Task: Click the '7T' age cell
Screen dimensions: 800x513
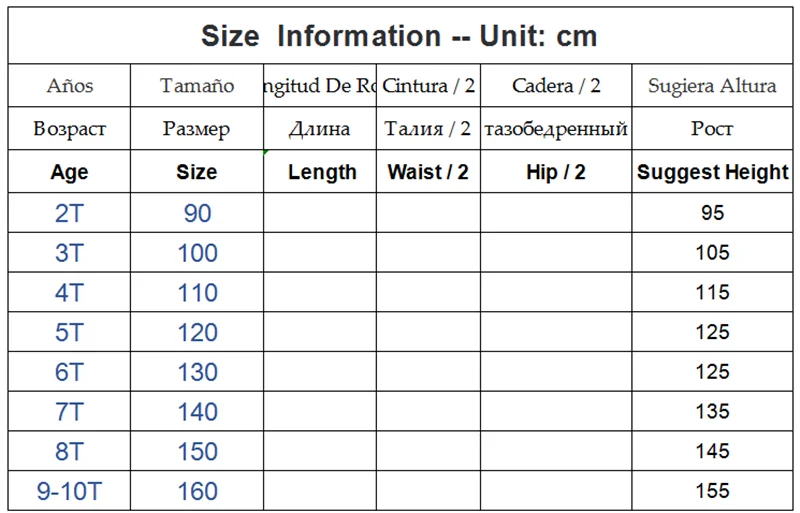Action: pyautogui.click(x=69, y=411)
